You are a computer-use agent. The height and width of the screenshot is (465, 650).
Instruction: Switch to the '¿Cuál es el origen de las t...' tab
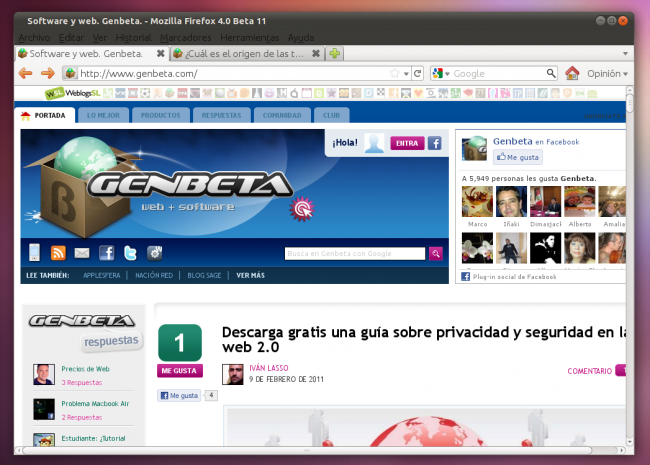tap(246, 53)
